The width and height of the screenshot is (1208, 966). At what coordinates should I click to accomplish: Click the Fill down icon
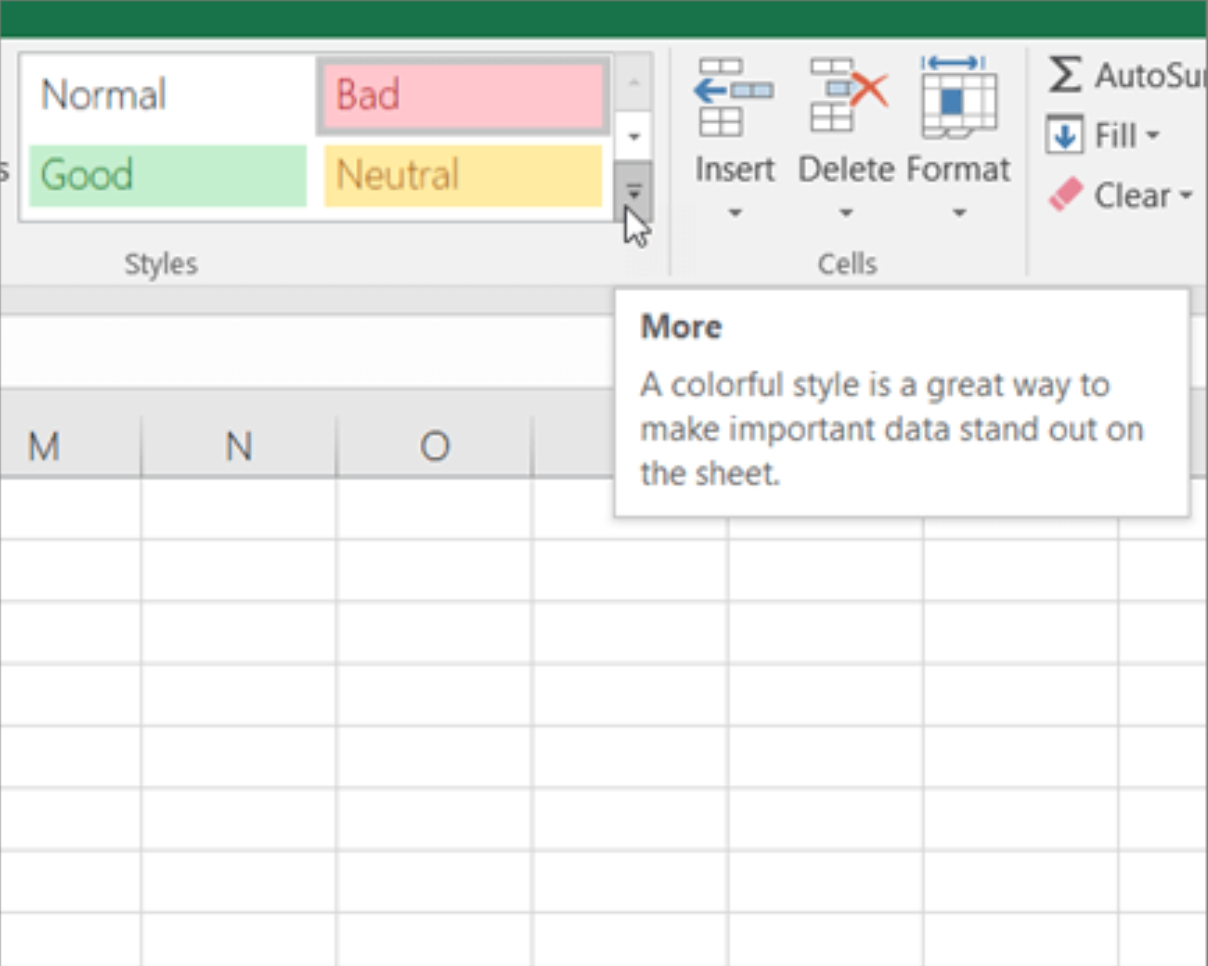pos(1066,134)
